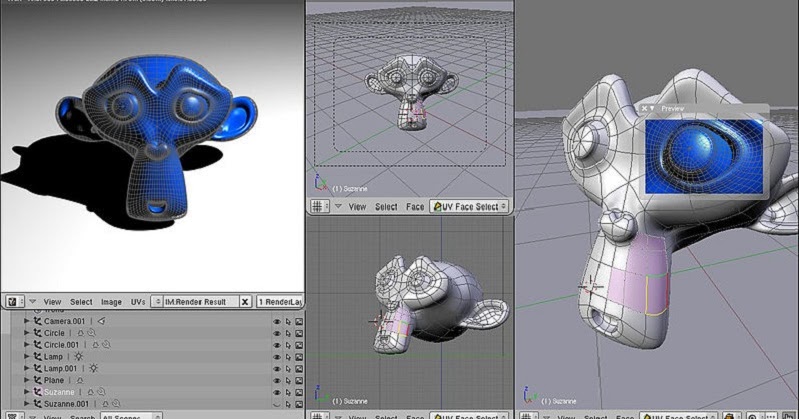The width and height of the screenshot is (799, 419).
Task: Open the image browse dropdown beside Render Result
Action: click(157, 302)
